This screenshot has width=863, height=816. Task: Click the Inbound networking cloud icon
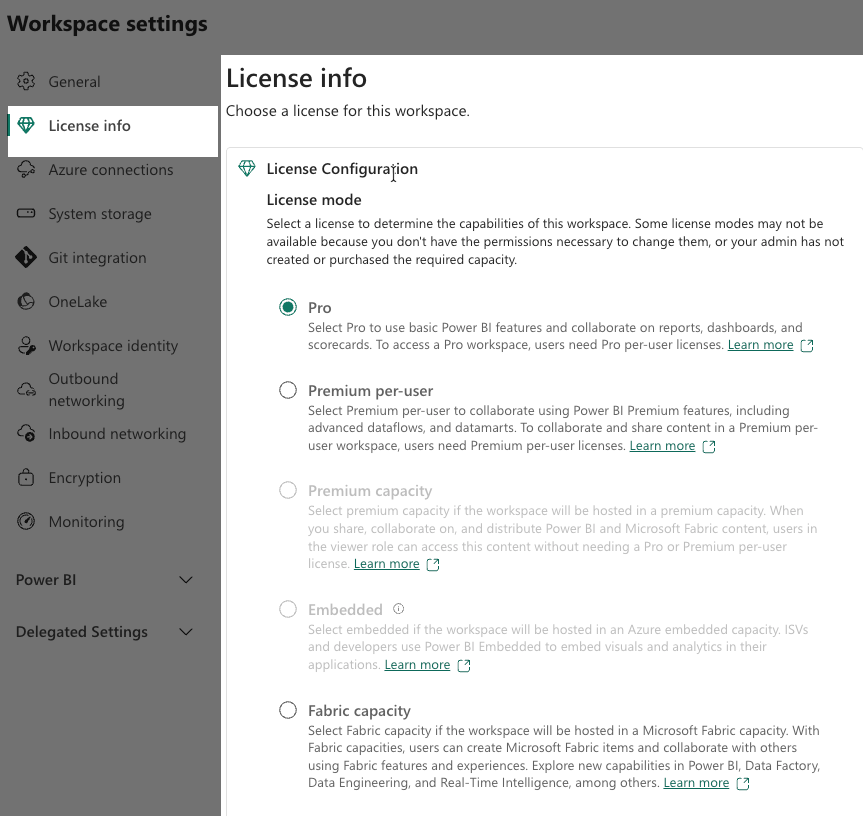point(26,434)
